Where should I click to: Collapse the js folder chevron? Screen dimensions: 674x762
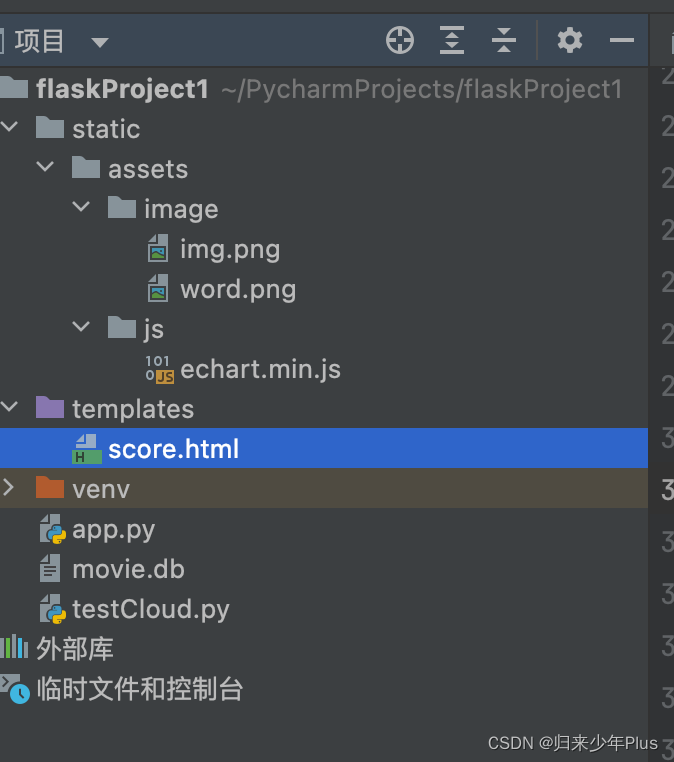81,327
